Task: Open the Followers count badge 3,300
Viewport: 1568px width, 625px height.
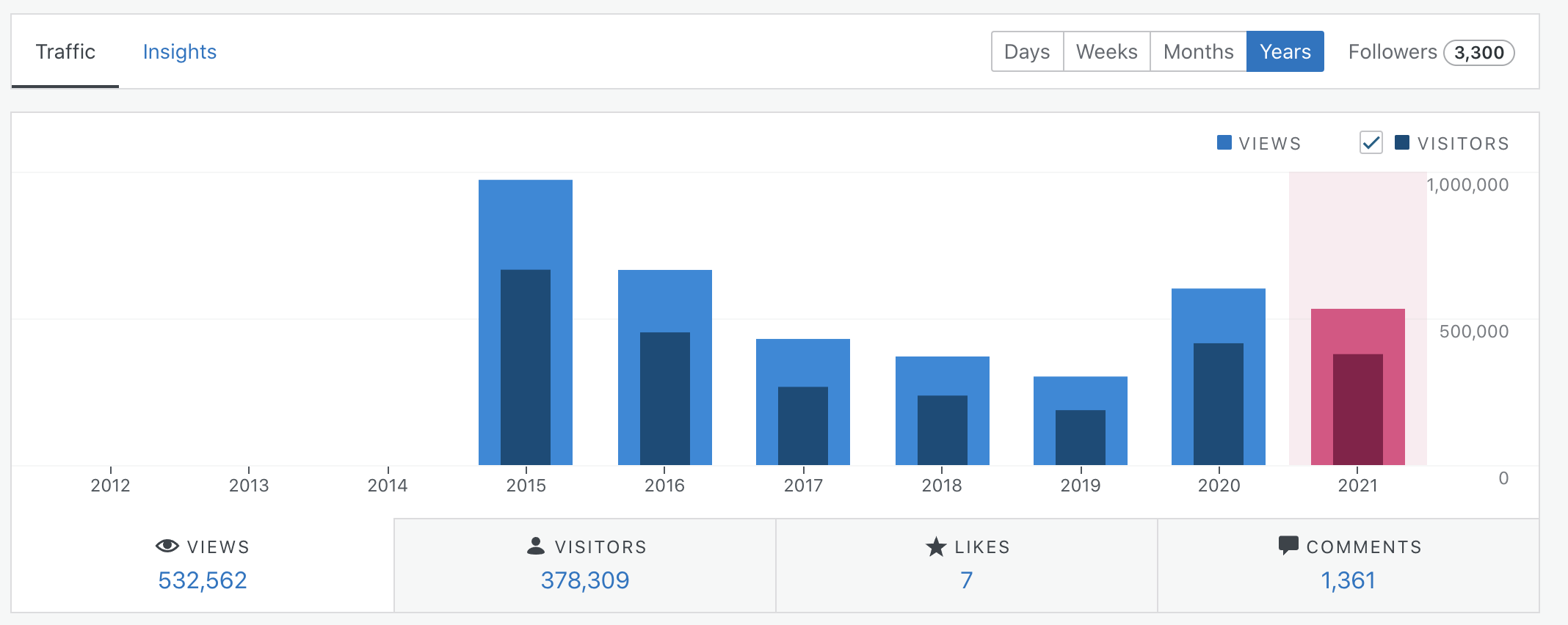Action: tap(1479, 53)
